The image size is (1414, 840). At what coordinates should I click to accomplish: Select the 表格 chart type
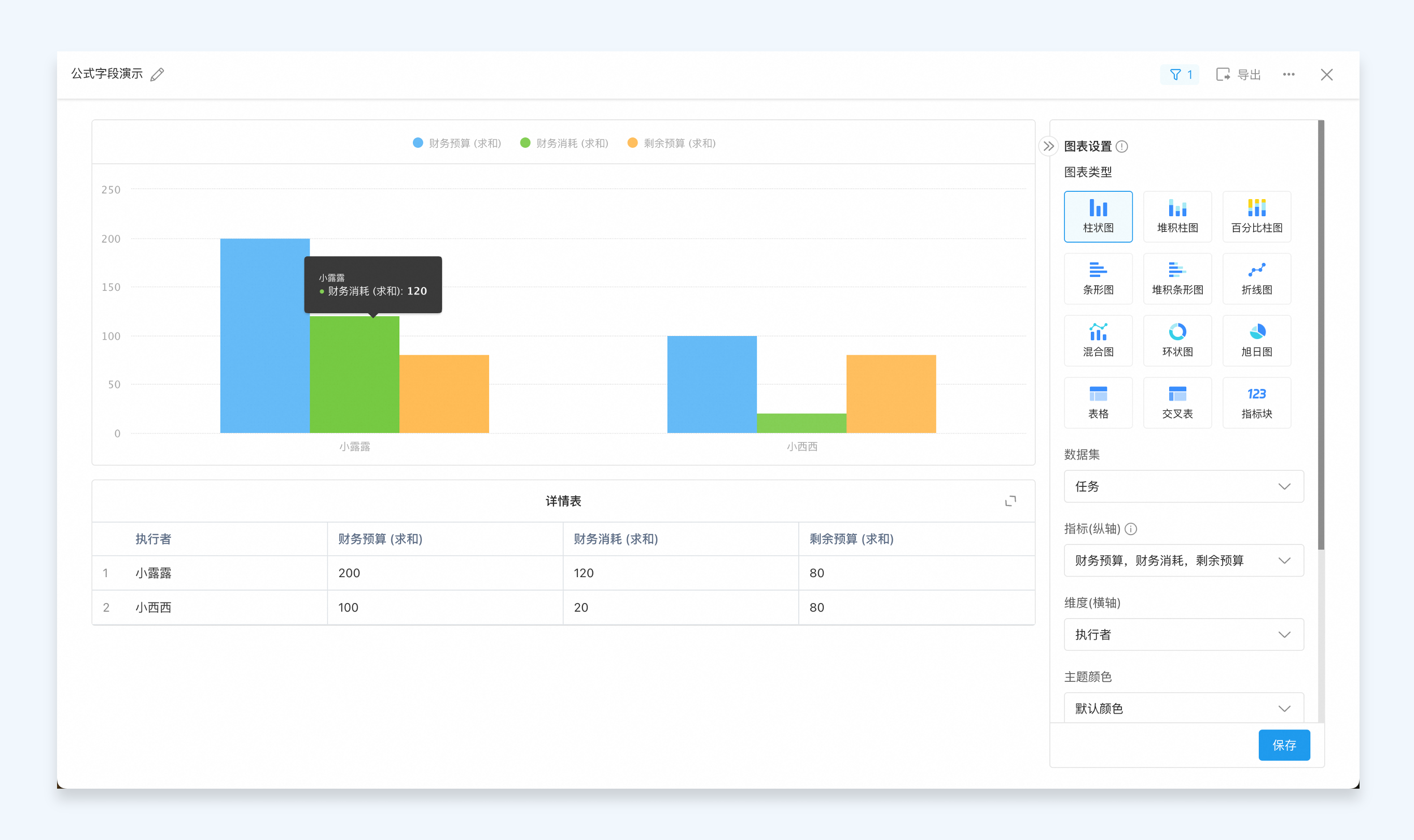[x=1099, y=403]
